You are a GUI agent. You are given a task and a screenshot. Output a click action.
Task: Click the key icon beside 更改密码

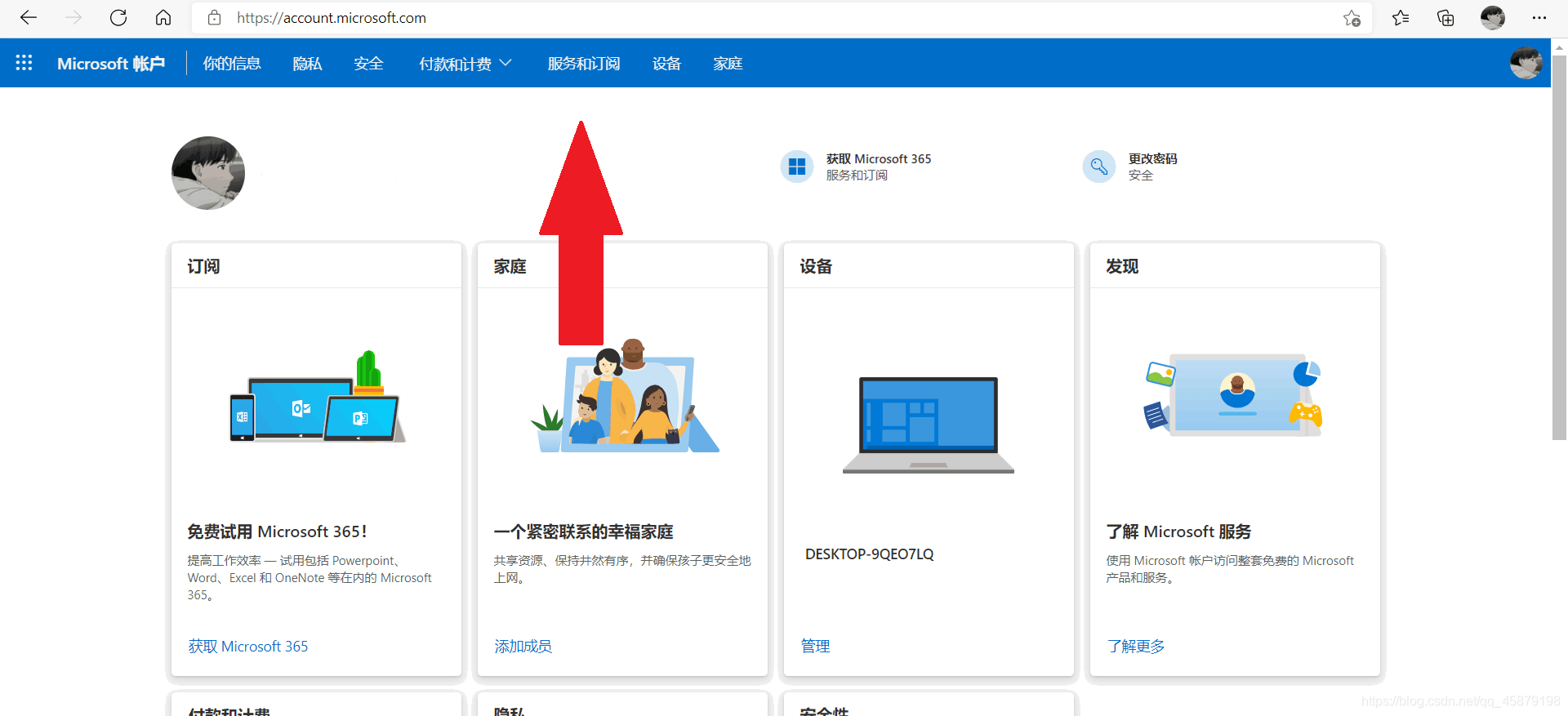point(1099,167)
